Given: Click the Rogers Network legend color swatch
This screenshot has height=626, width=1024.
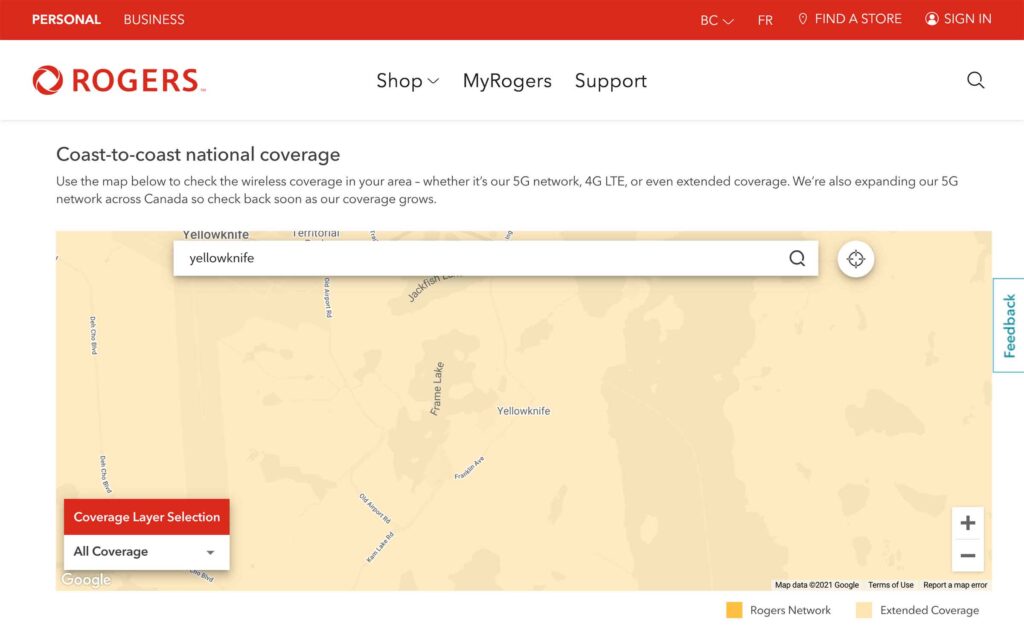Looking at the screenshot, I should coord(734,610).
